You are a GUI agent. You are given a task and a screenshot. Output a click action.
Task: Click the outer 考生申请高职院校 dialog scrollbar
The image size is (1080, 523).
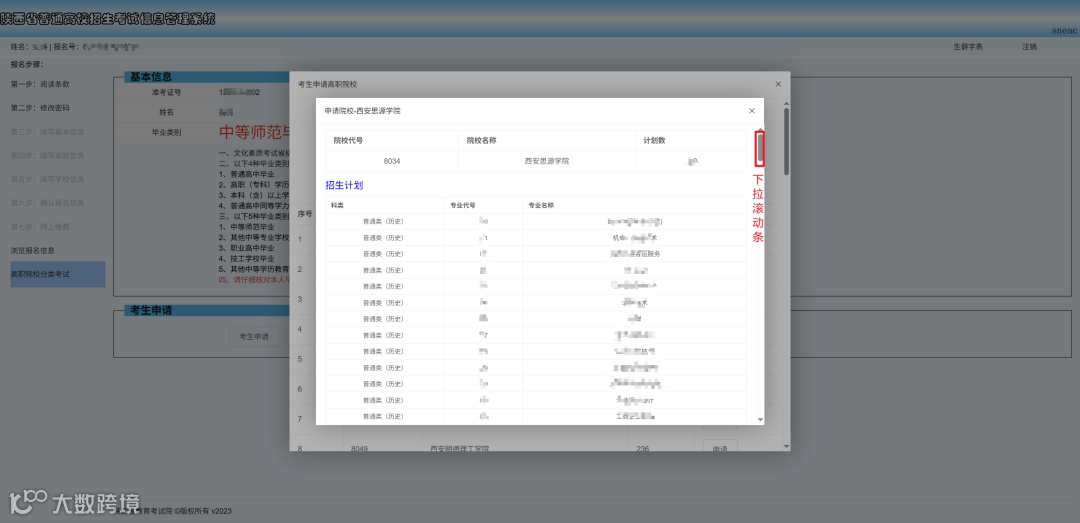pyautogui.click(x=787, y=141)
